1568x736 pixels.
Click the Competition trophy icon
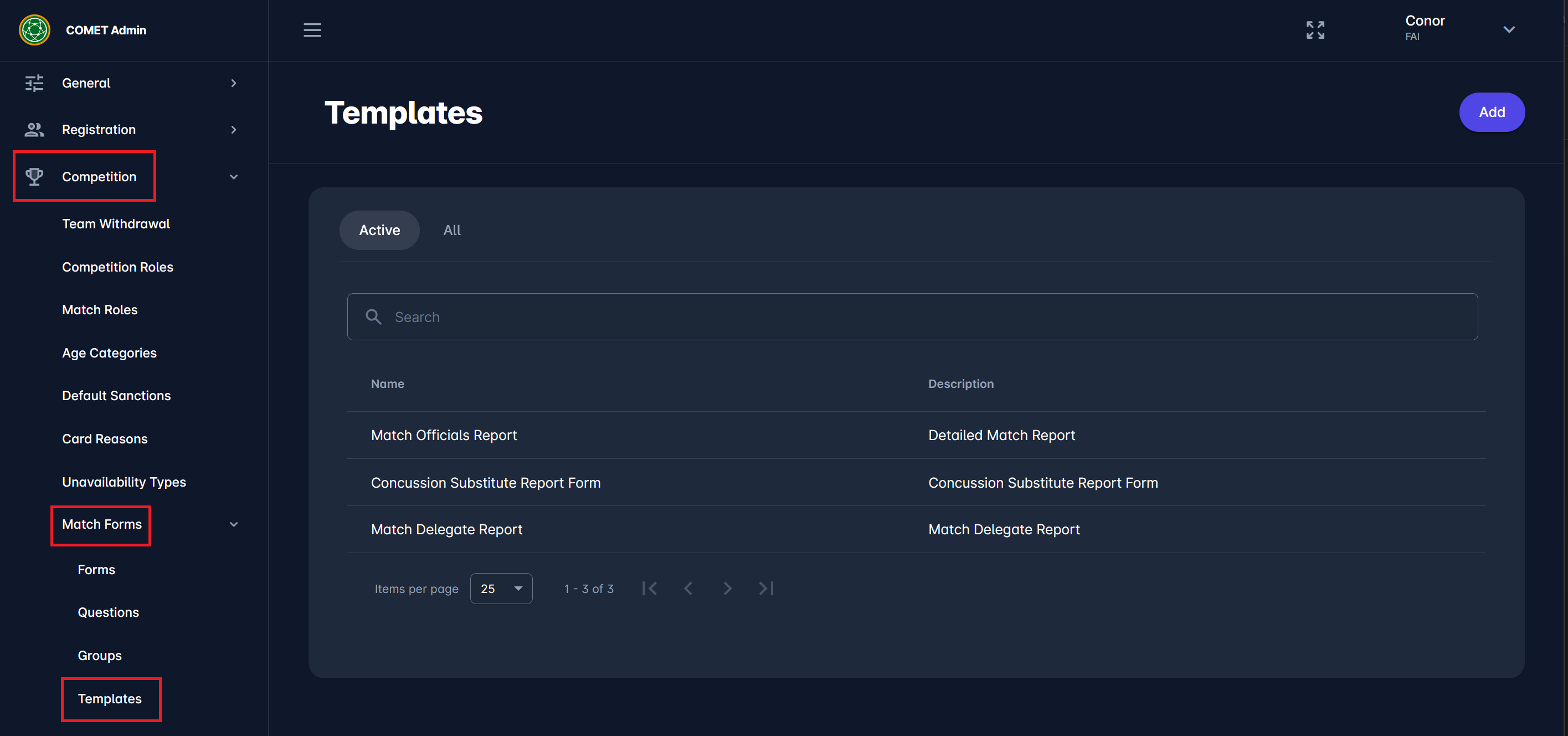tap(34, 177)
